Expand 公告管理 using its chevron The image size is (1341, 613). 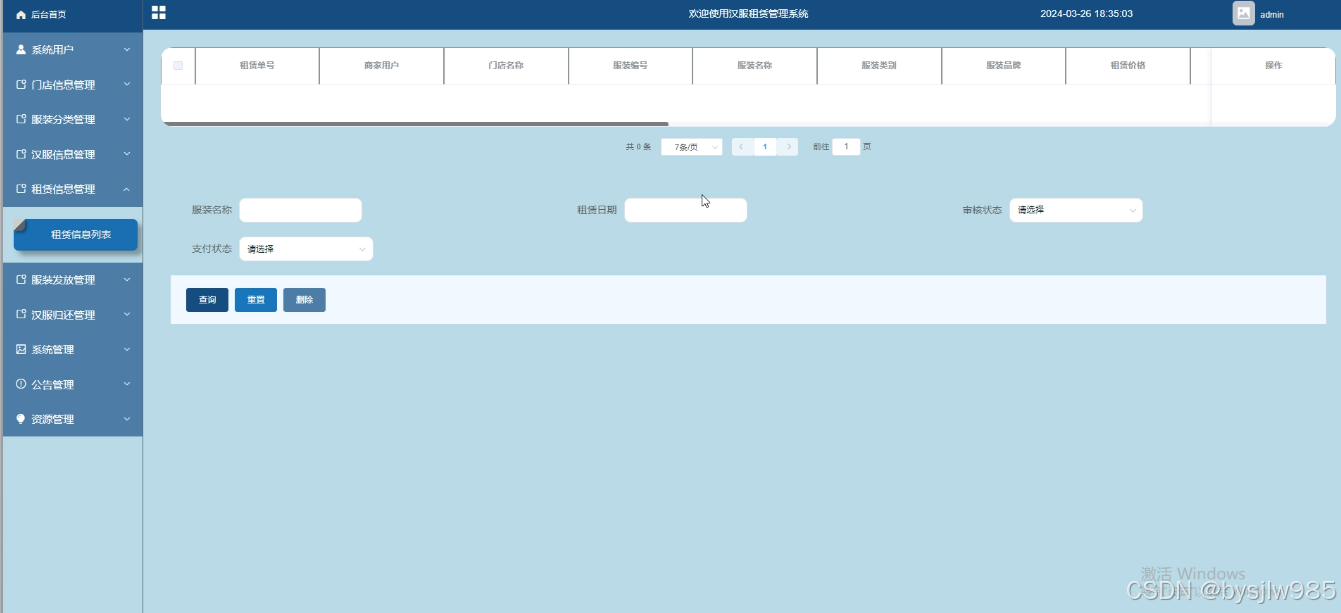pyautogui.click(x=127, y=384)
